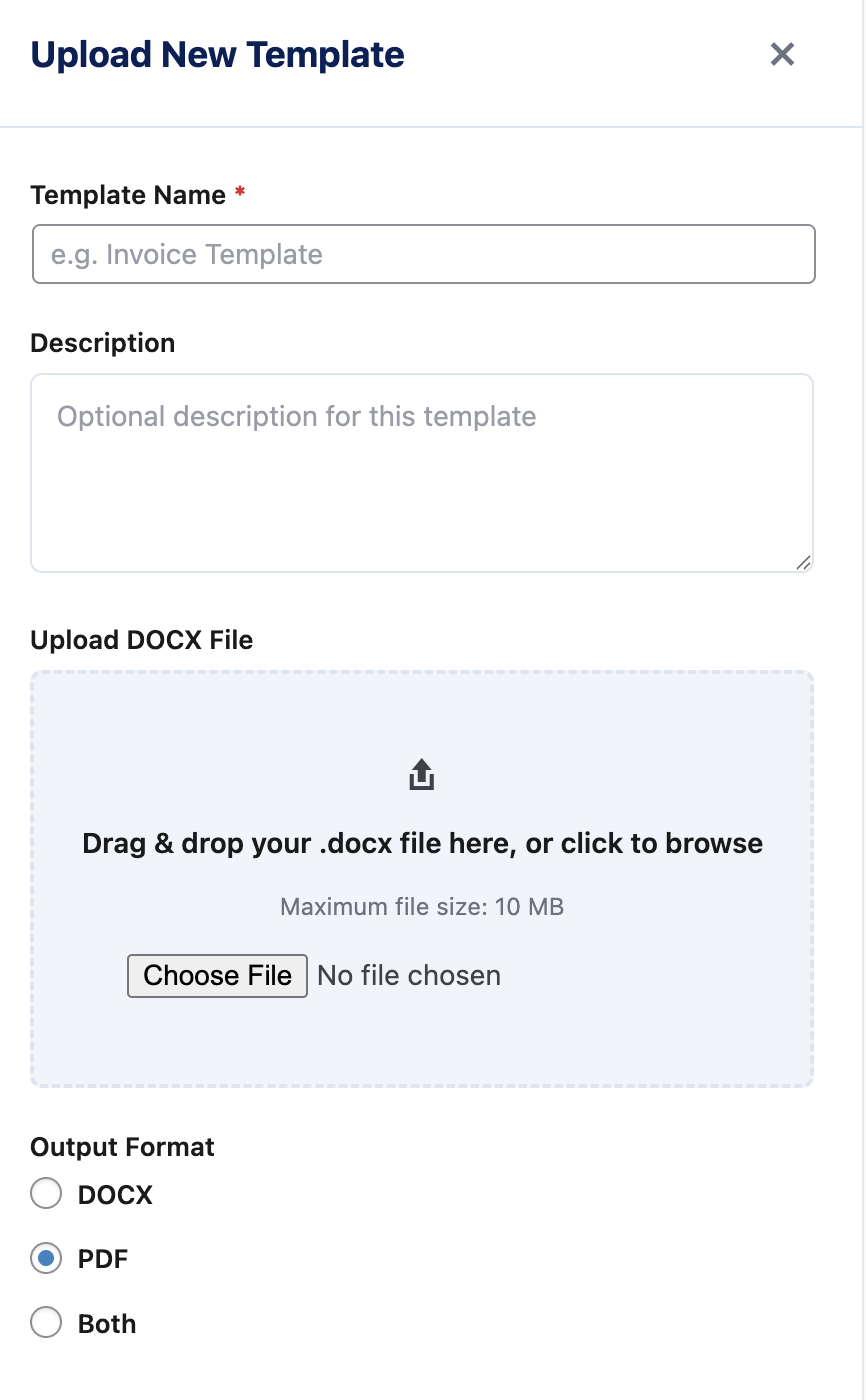Click the 'No file chosen' label
This screenshot has width=866, height=1400.
(408, 975)
